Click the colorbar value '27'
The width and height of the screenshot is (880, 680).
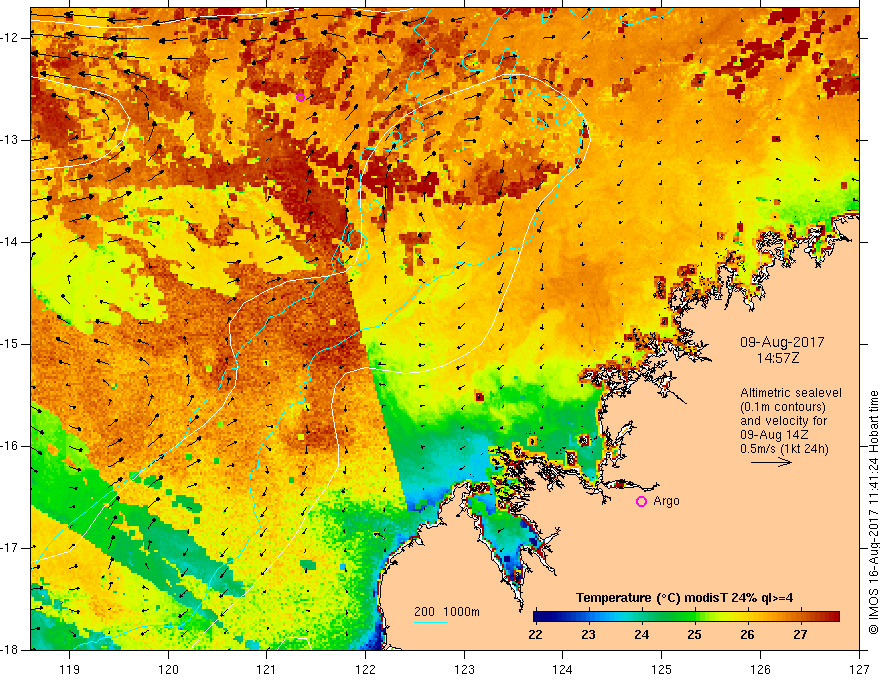[800, 635]
